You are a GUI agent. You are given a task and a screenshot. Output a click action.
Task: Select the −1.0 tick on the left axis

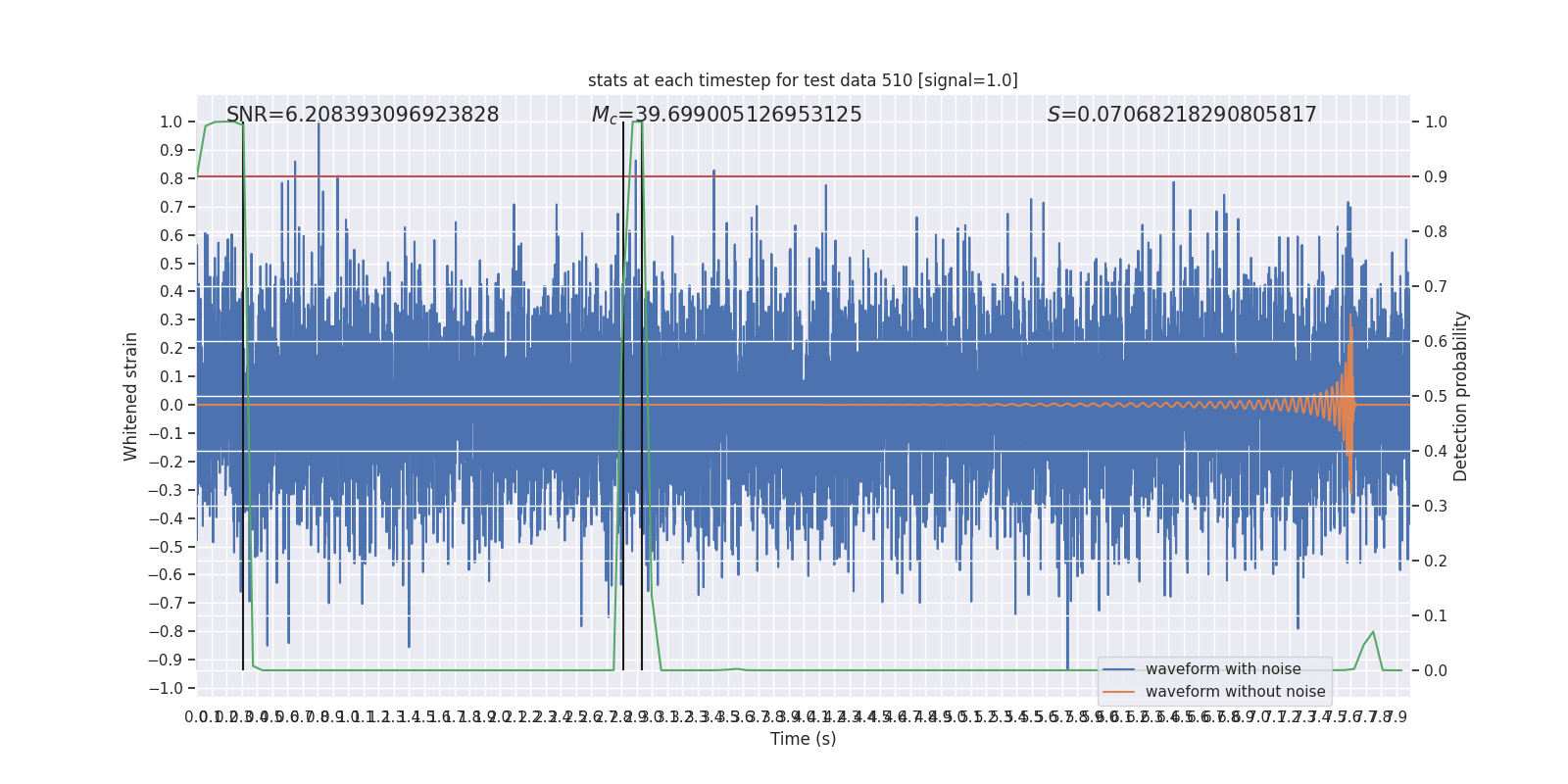(166, 689)
